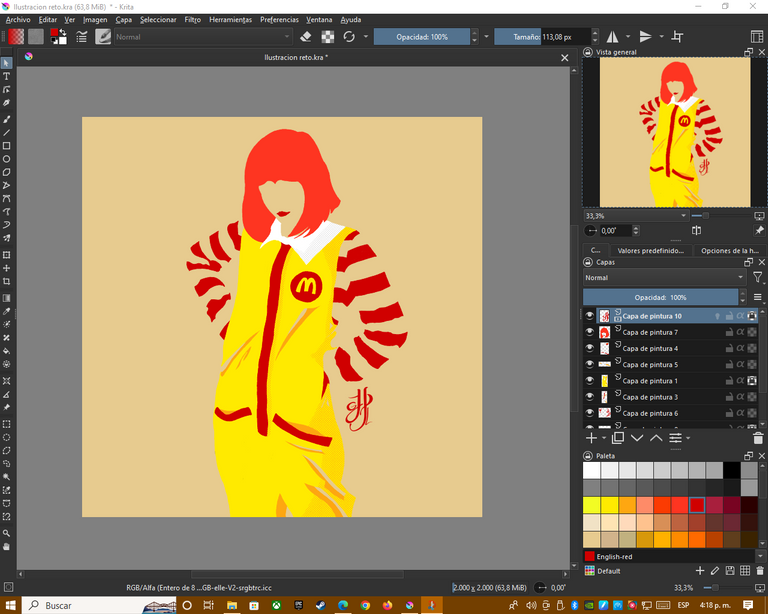Click Windows Start button

tap(10, 605)
